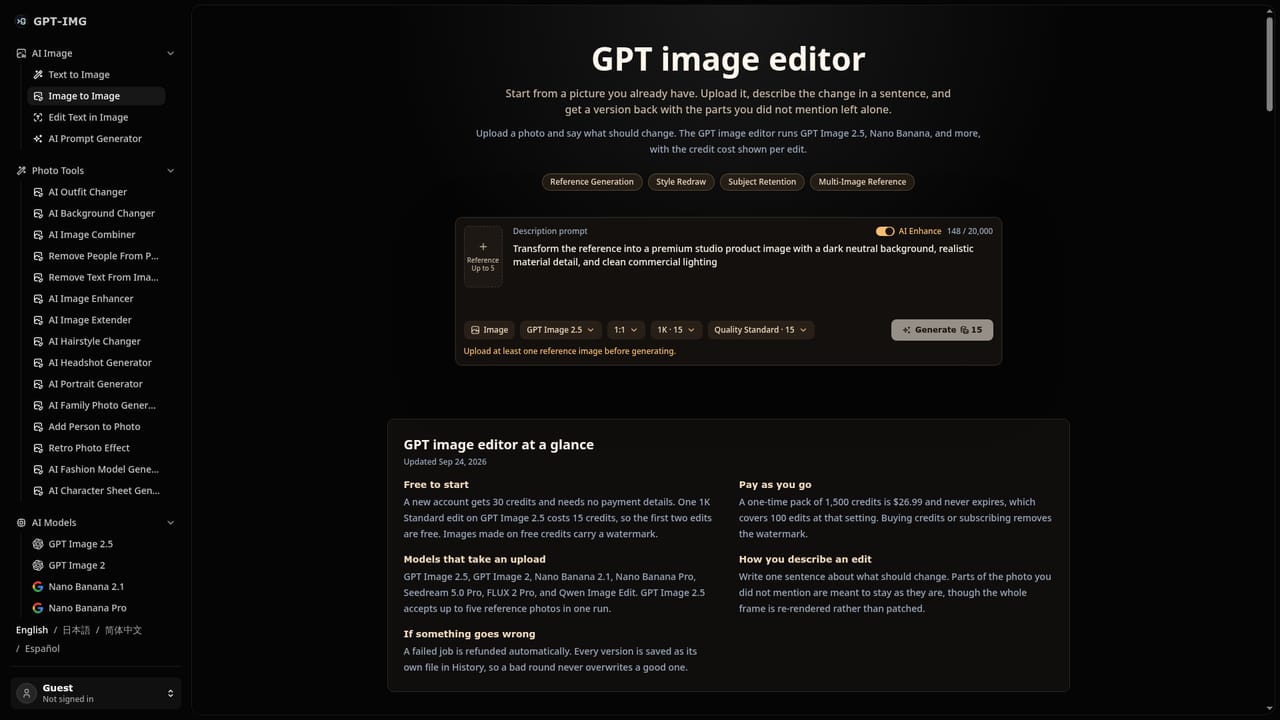Select the Image mode button
1280x720 pixels.
tap(490, 330)
